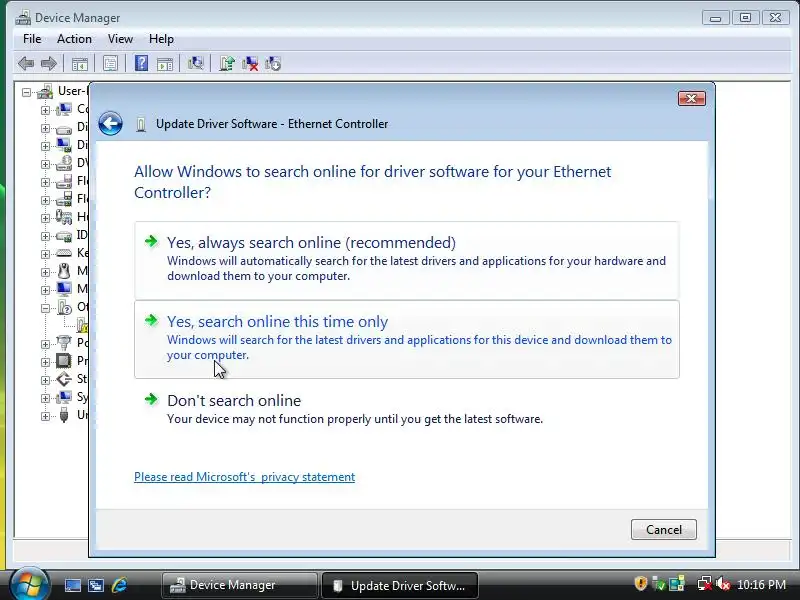
Task: Open the Action menu
Action: tap(74, 39)
